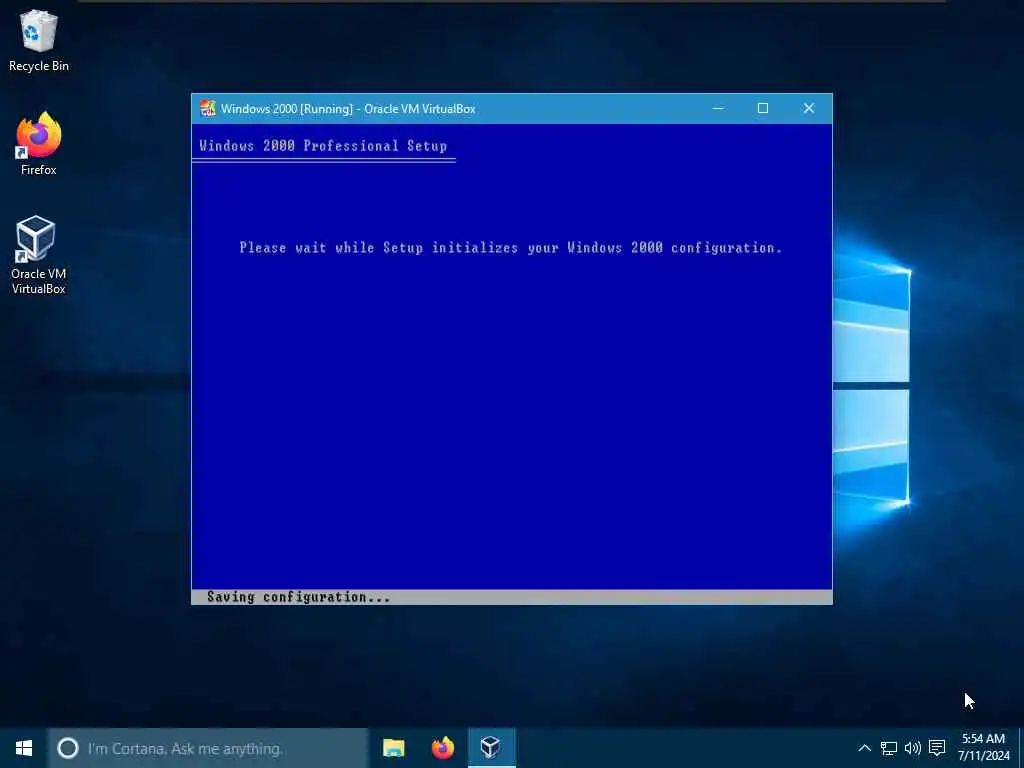This screenshot has height=768, width=1024.
Task: Show hidden system tray icons
Action: tap(864, 748)
